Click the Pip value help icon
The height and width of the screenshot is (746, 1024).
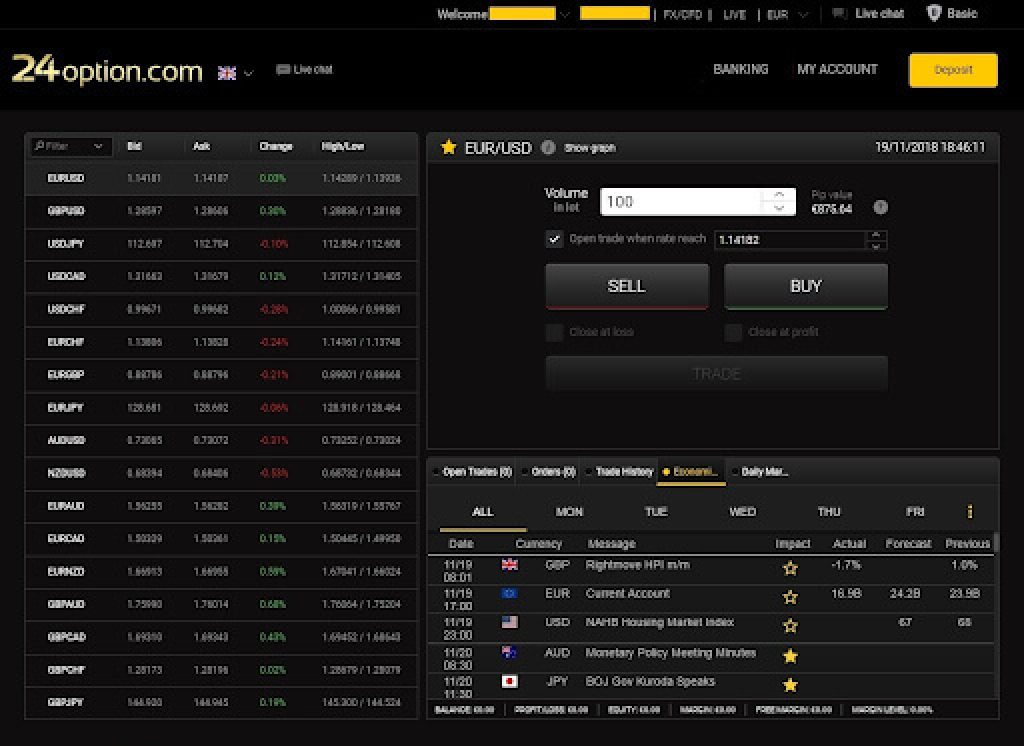tap(880, 207)
